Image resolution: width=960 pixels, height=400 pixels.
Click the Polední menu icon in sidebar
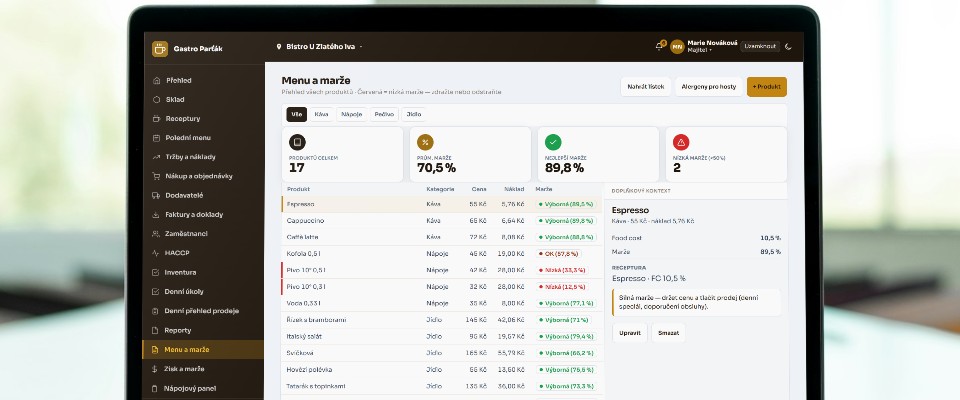156,138
